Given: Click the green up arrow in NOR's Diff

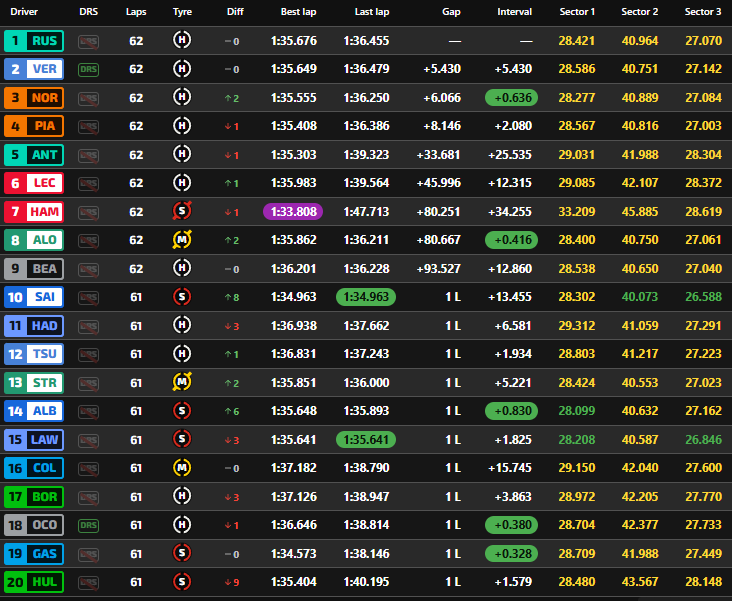Looking at the screenshot, I should click(229, 98).
